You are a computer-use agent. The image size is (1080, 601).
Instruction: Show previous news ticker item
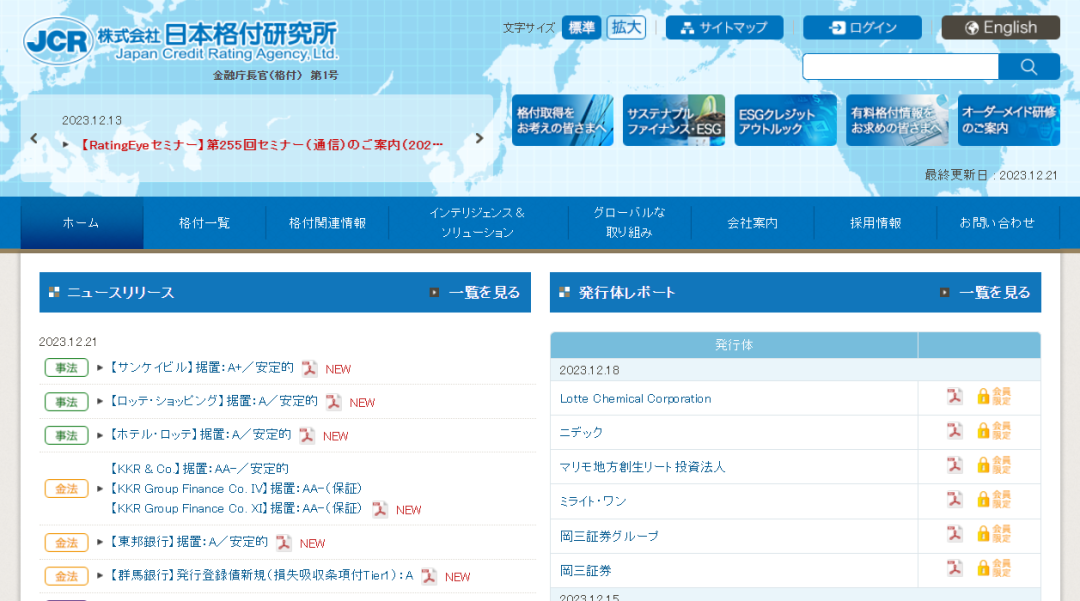[x=34, y=138]
